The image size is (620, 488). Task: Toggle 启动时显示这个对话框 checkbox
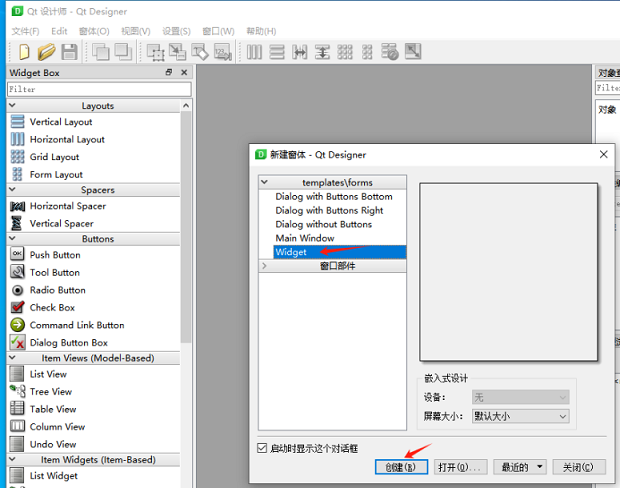click(x=262, y=448)
